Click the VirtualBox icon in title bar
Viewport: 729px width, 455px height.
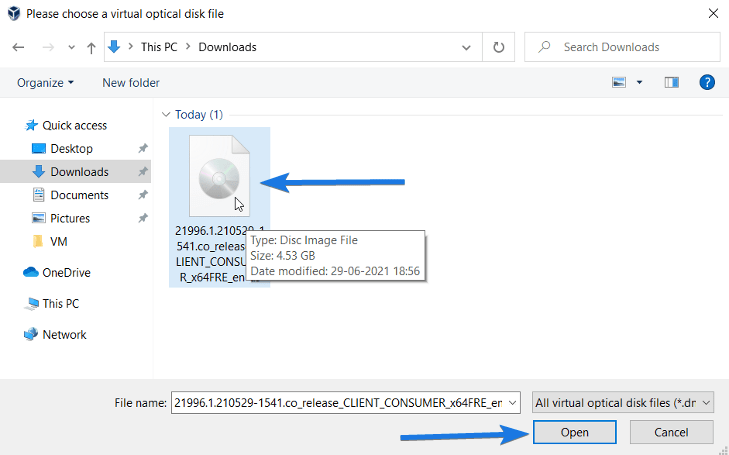pyautogui.click(x=14, y=13)
